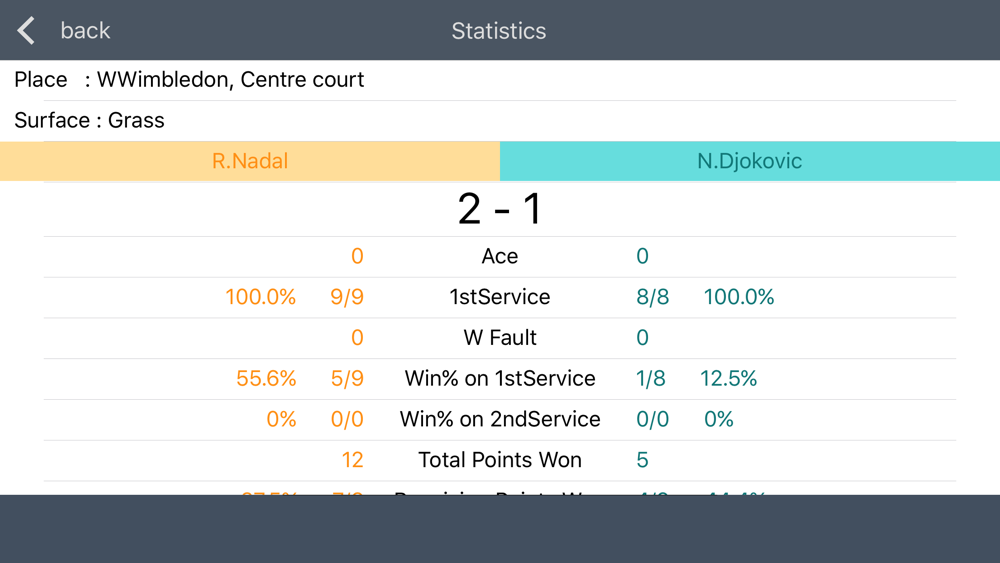Tap the 1stService row label
The height and width of the screenshot is (563, 1000).
(500, 297)
